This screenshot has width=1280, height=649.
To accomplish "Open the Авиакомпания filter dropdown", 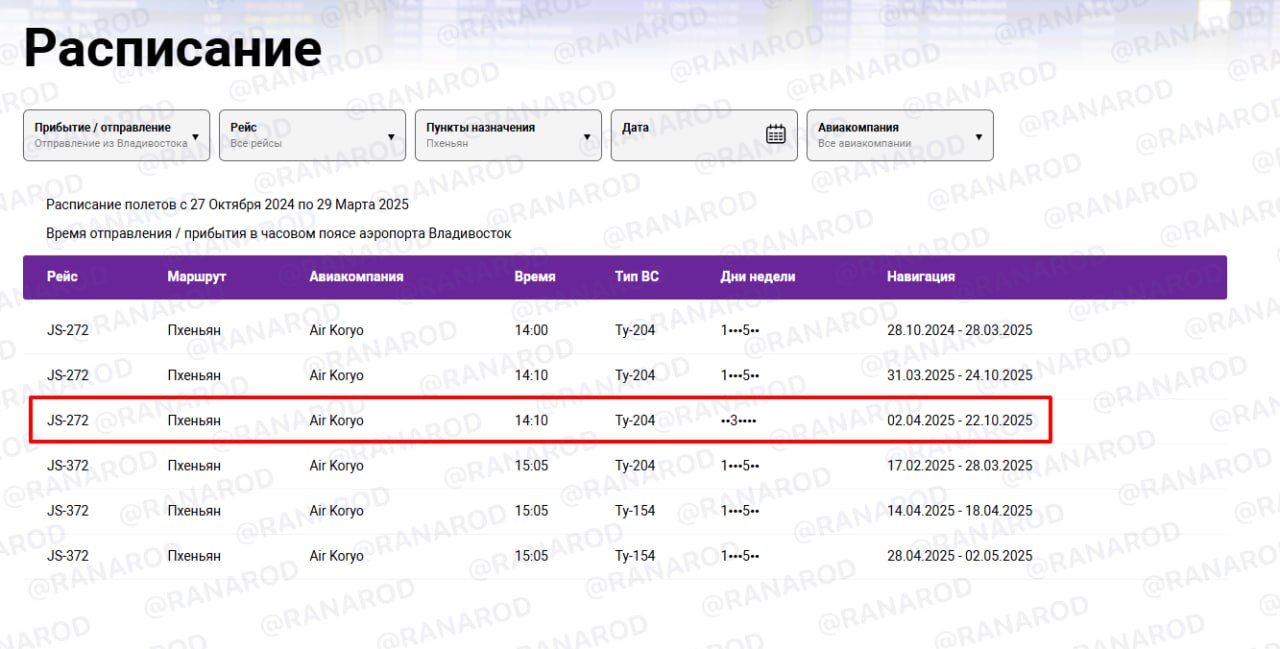I will tap(900, 135).
